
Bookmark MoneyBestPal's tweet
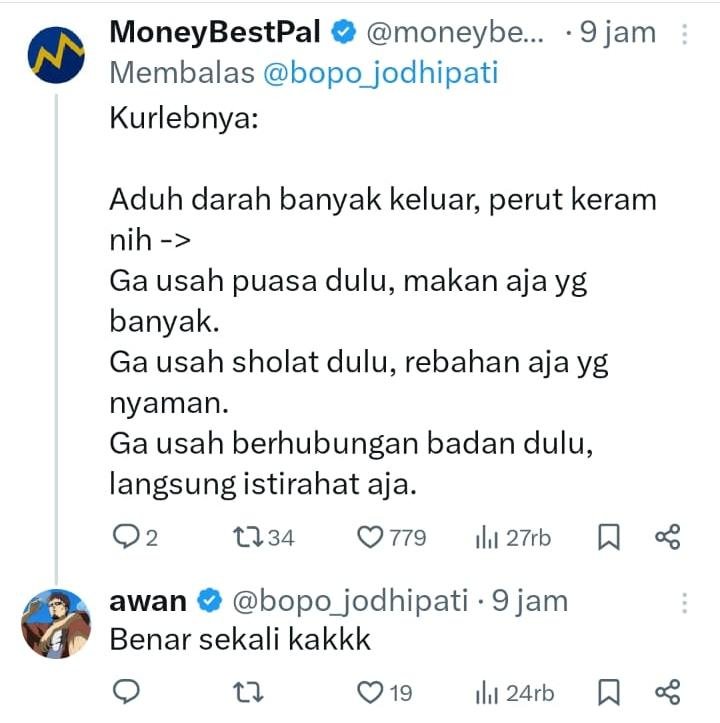coord(609,538)
